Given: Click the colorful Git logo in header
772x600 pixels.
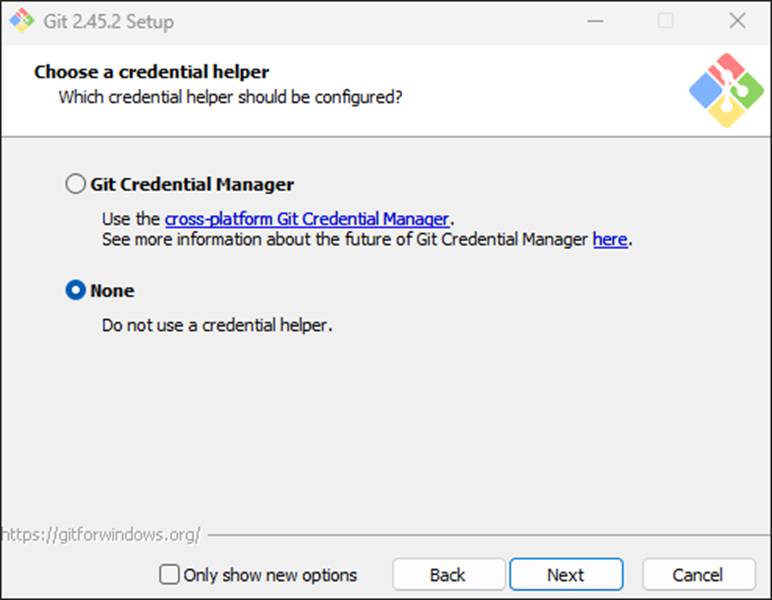Looking at the screenshot, I should click(726, 90).
